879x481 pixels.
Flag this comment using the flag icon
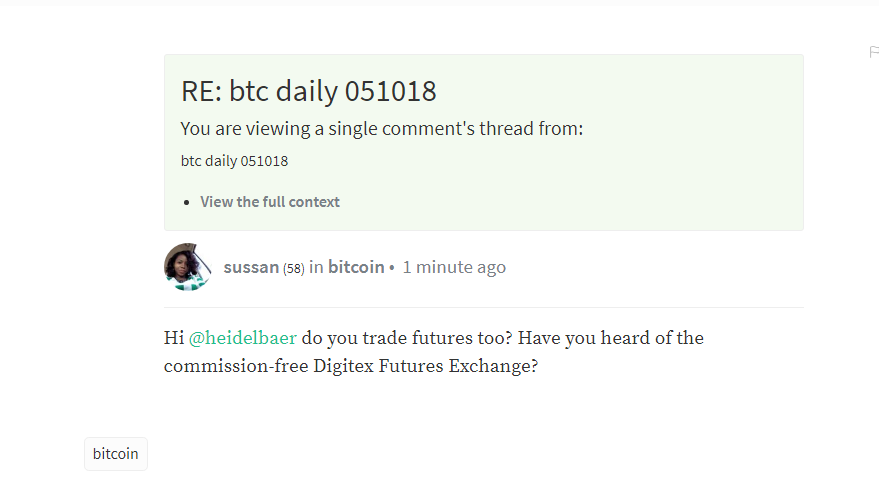coord(874,52)
